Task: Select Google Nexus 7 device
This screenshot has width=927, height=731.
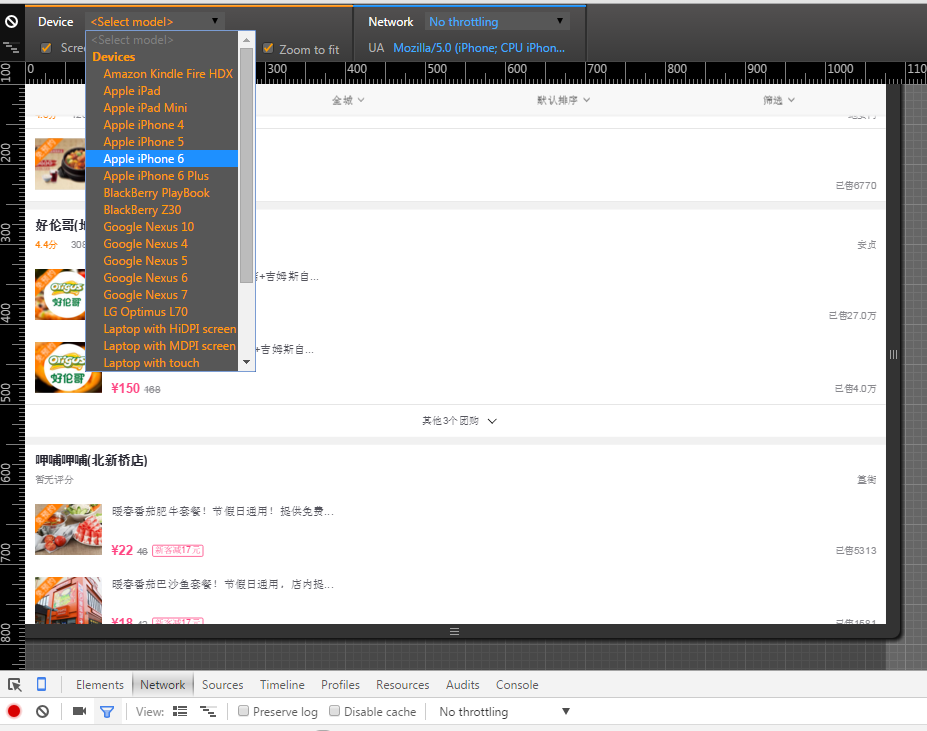Action: [162, 295]
